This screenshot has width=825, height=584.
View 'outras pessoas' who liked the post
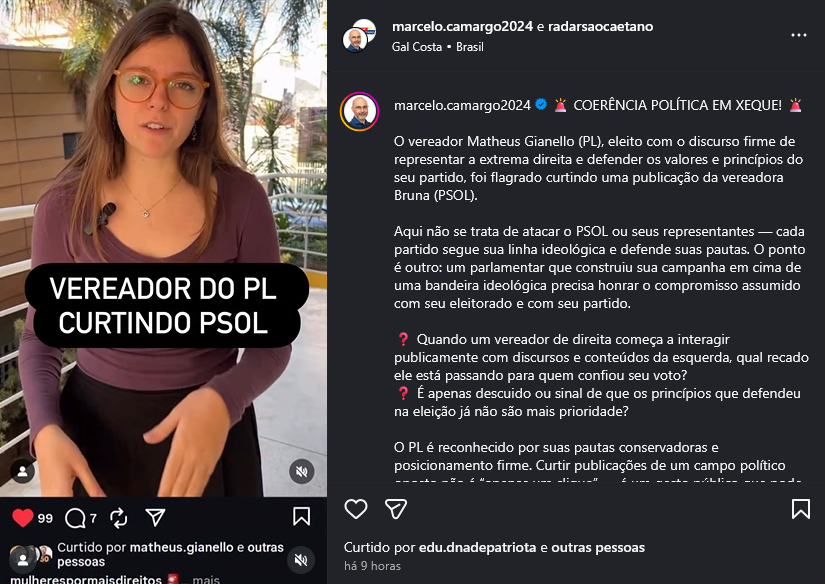[x=598, y=547]
